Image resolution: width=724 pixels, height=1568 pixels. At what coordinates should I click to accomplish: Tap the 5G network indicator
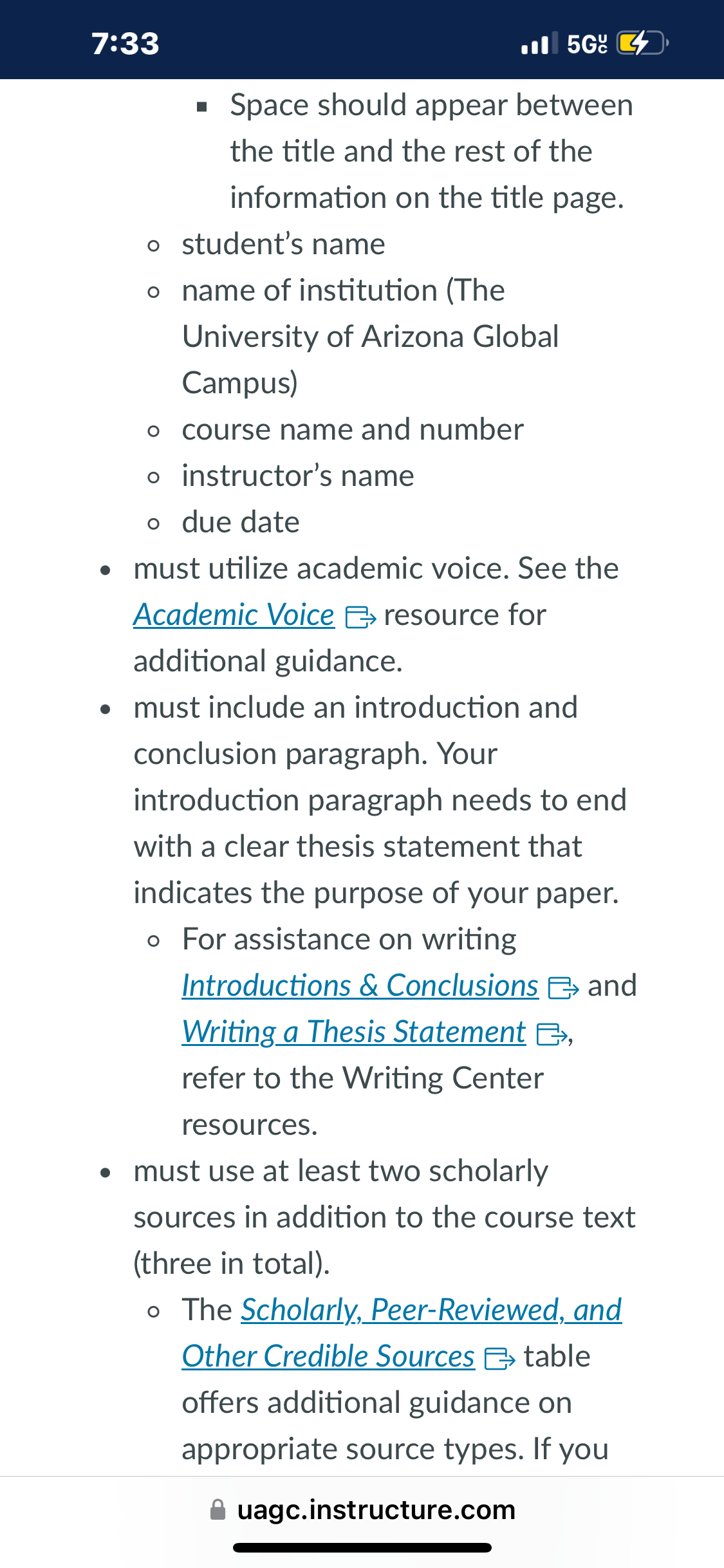(586, 44)
